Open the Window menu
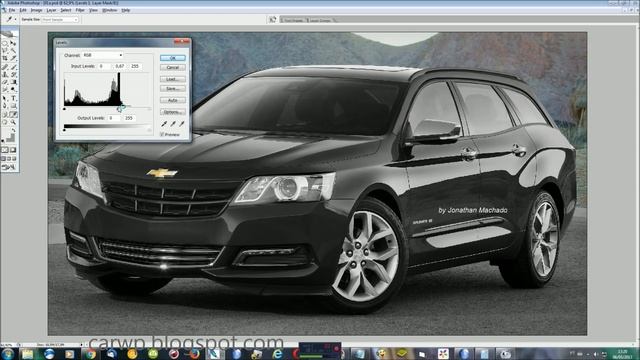 point(109,10)
